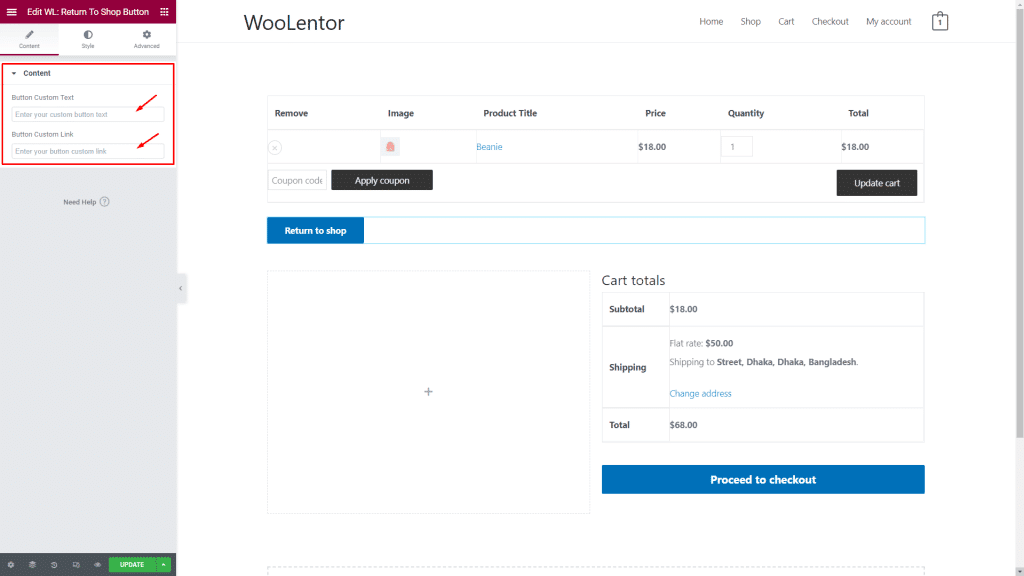The width and height of the screenshot is (1024, 576).
Task: Click the Proceed to checkout button
Action: (x=762, y=479)
